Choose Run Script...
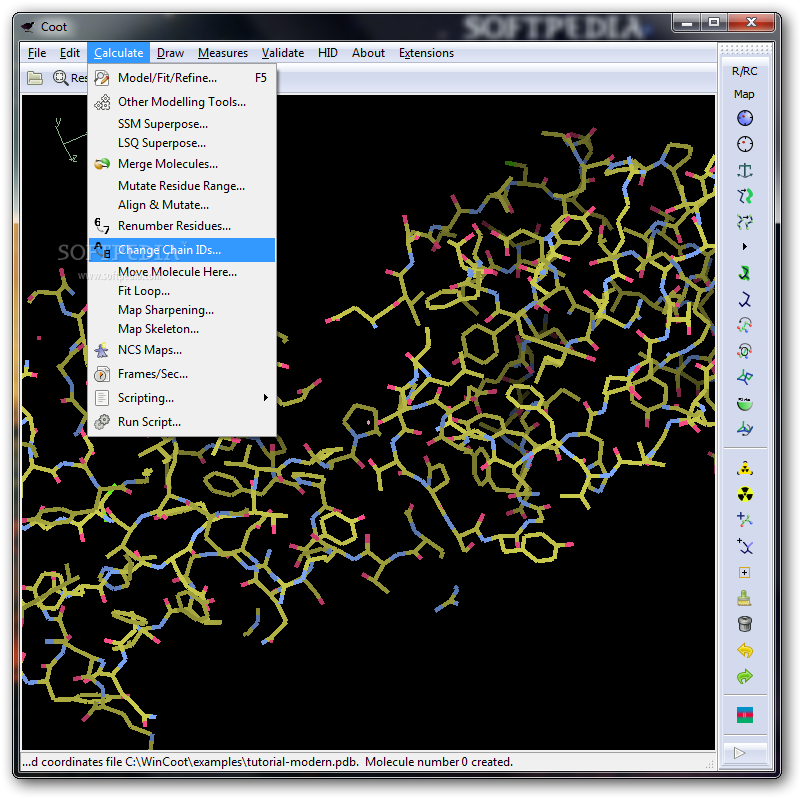This screenshot has width=802, height=799. coord(182,421)
